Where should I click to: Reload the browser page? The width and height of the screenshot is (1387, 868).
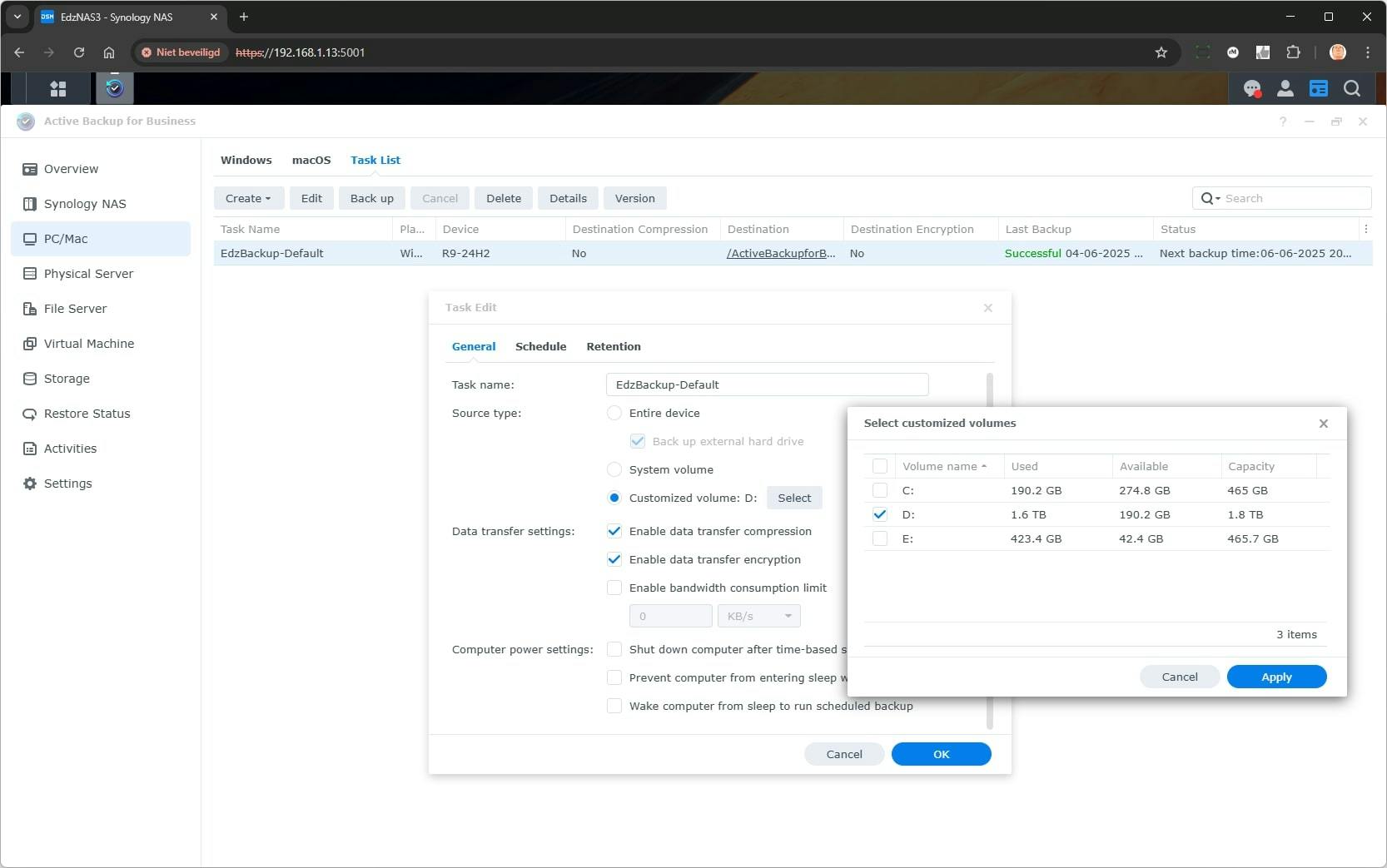(x=79, y=52)
